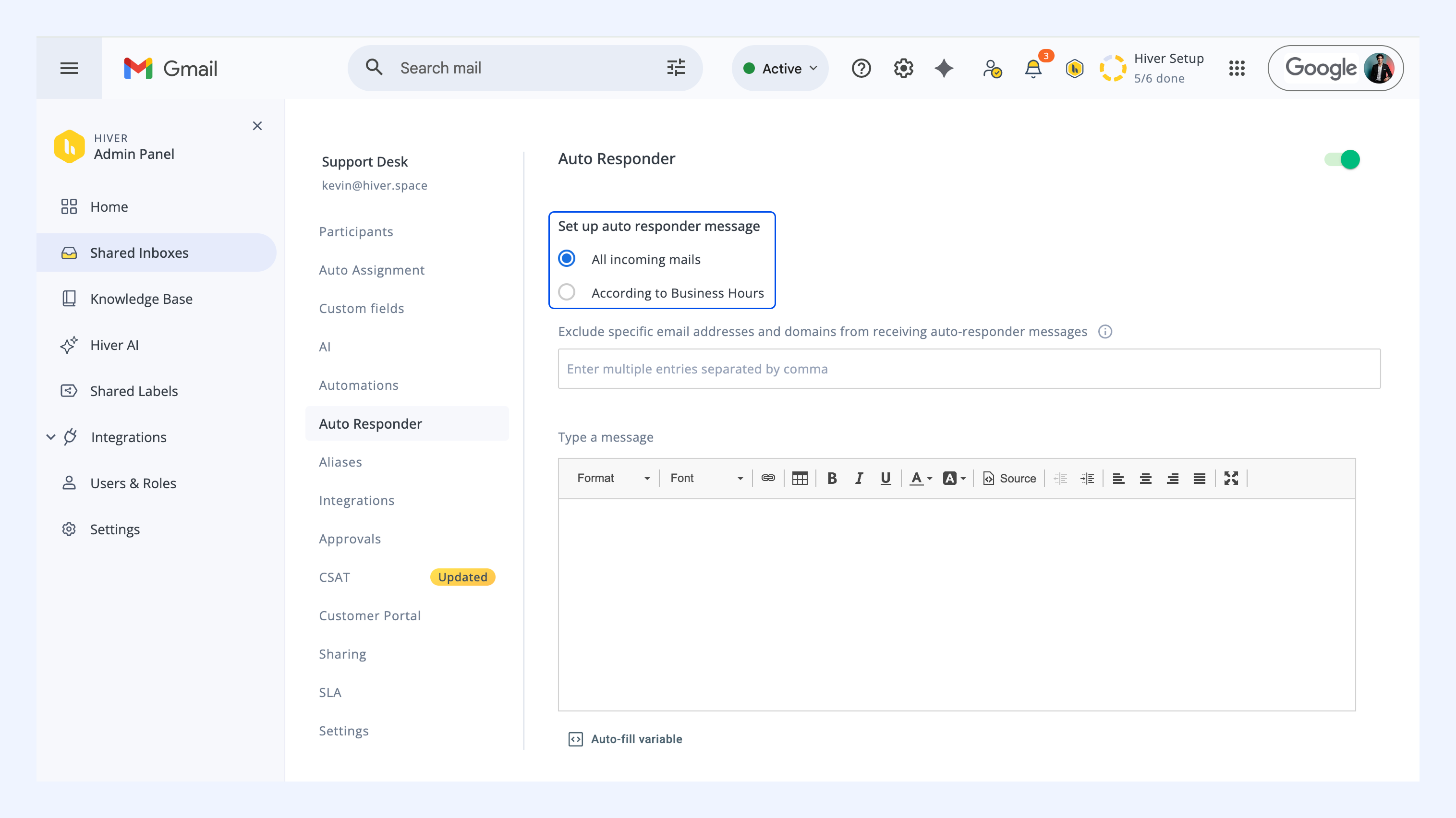Insert a table in the message editor
This screenshot has height=818, width=1456.
[x=800, y=478]
